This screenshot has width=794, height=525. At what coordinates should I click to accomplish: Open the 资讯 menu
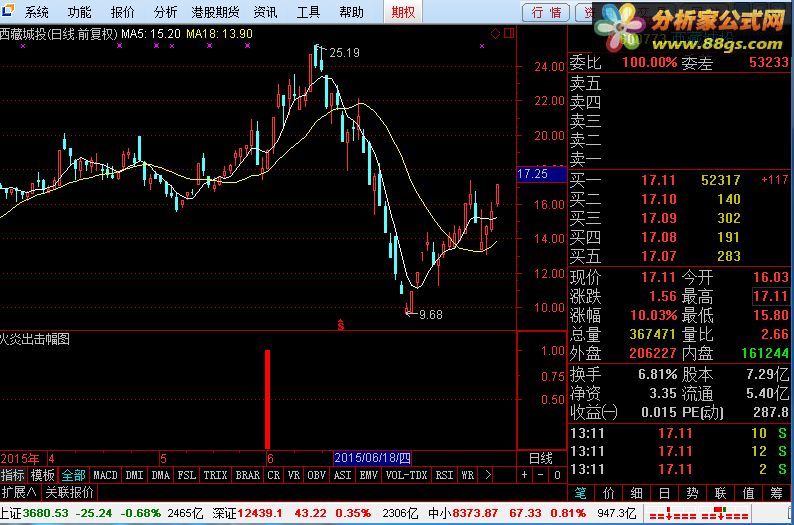[265, 11]
